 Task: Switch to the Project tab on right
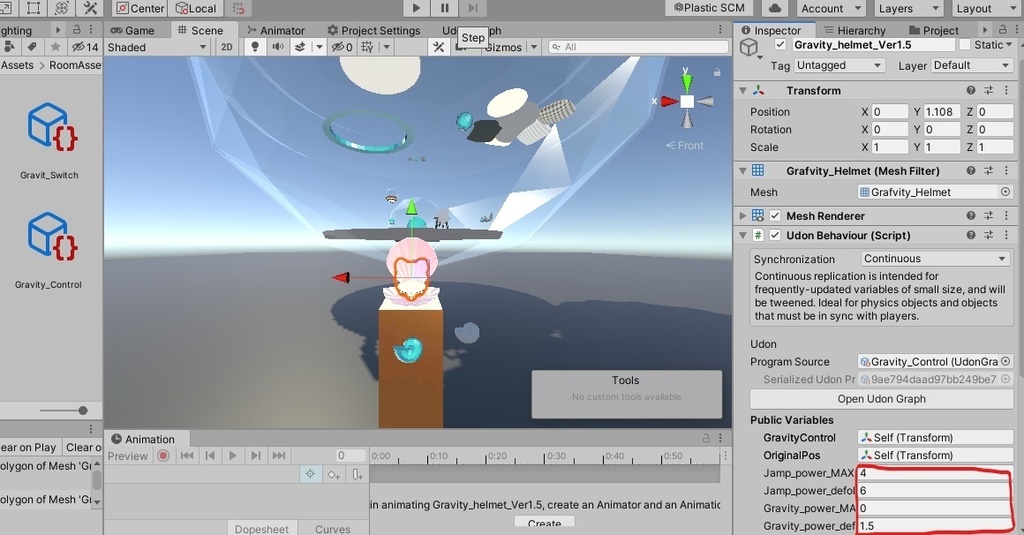934,30
